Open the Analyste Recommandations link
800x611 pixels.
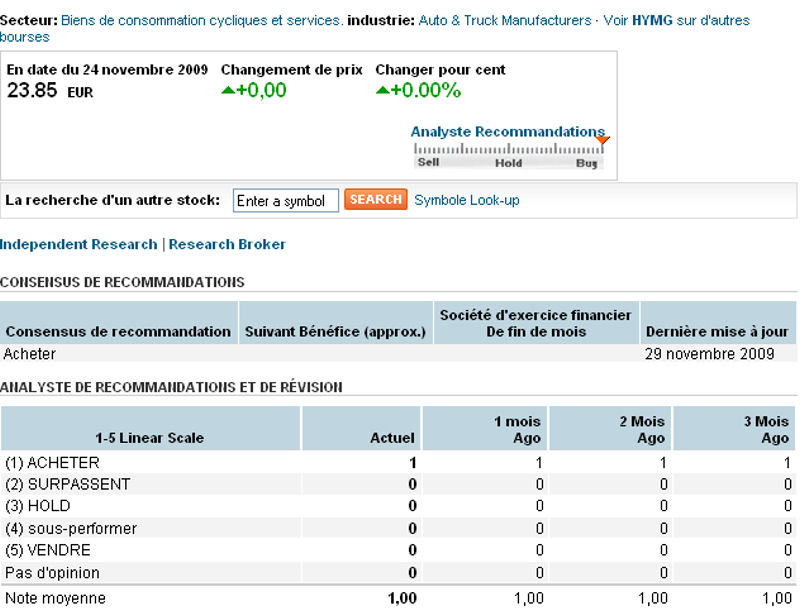pos(507,131)
